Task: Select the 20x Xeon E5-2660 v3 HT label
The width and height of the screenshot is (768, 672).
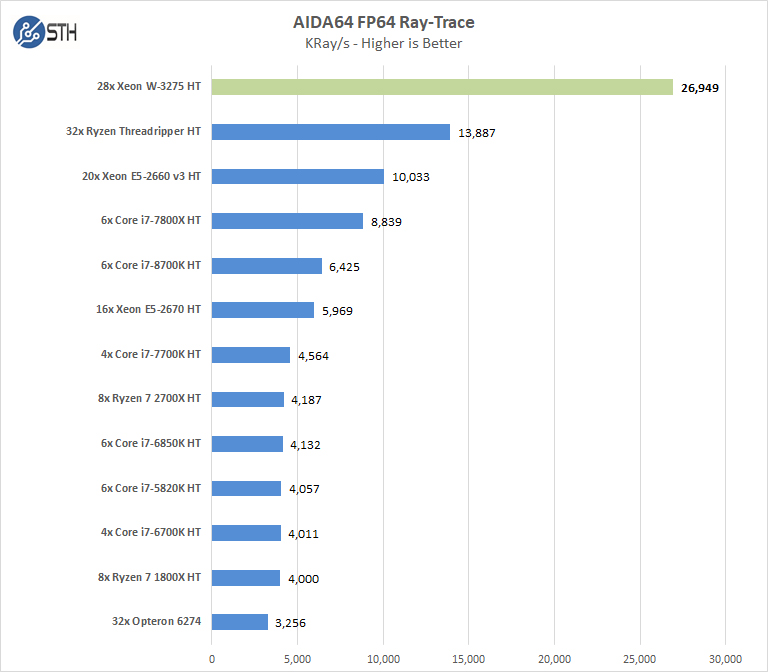Action: (x=142, y=176)
